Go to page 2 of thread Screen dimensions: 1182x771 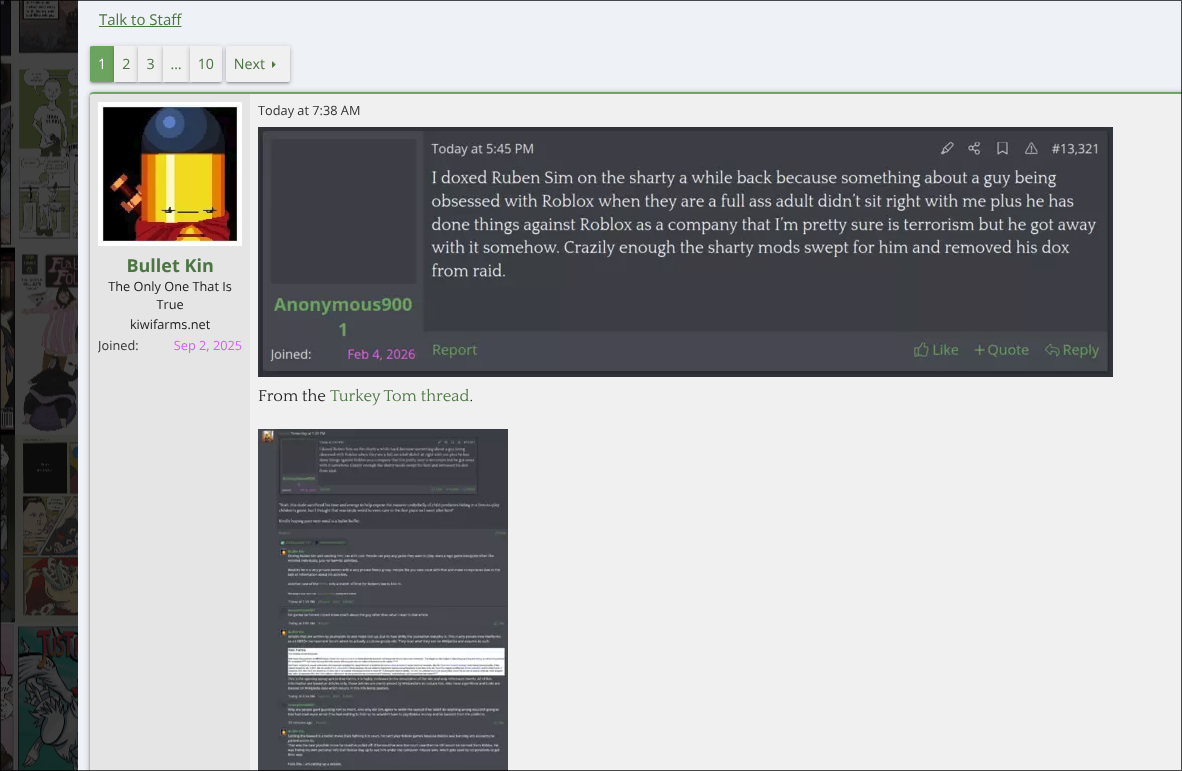[x=126, y=64]
